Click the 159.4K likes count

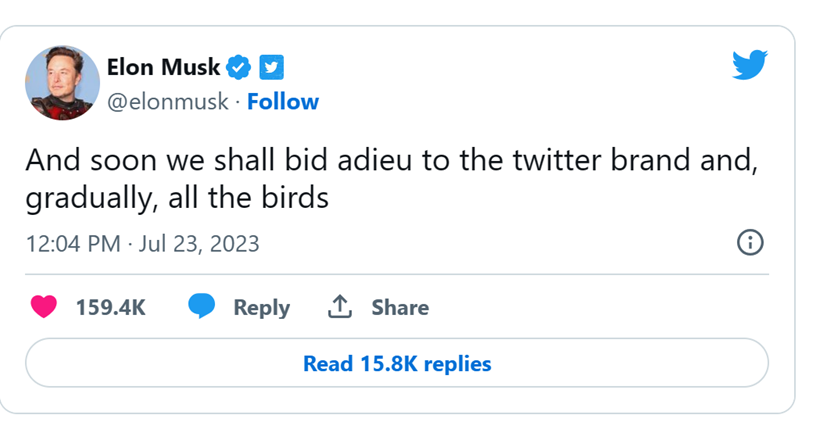pos(110,308)
